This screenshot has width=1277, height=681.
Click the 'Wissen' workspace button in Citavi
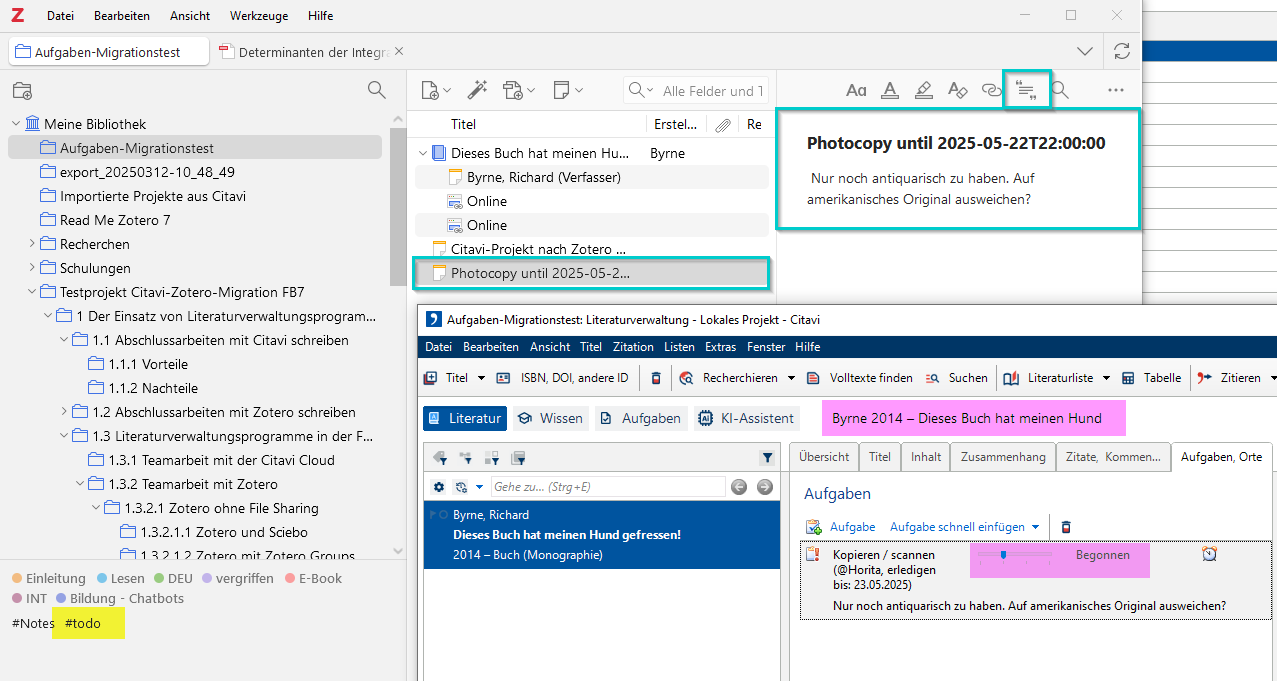click(550, 418)
